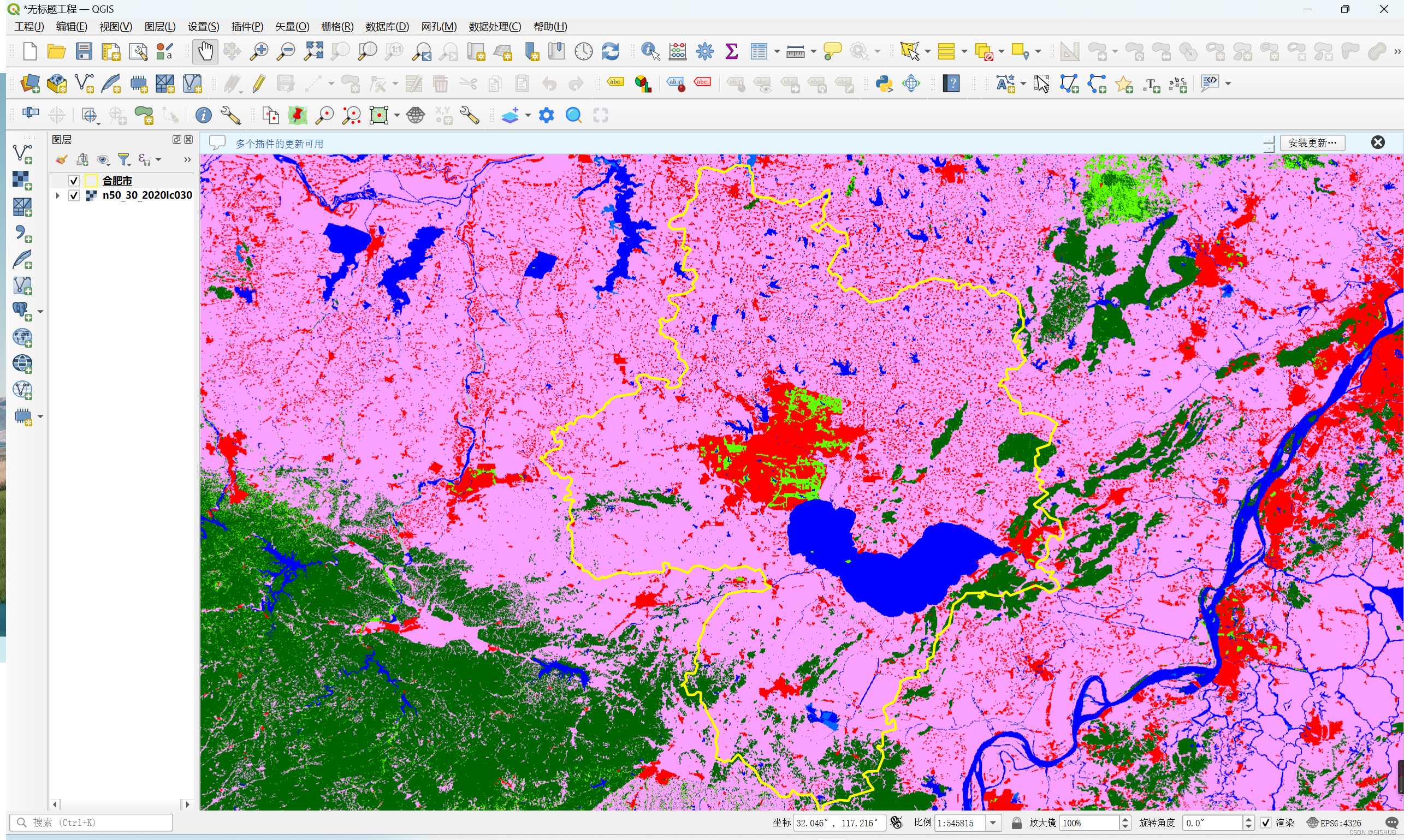Click Add Vector Layer in side toolbar
Image resolution: width=1404 pixels, height=840 pixels.
point(22,154)
